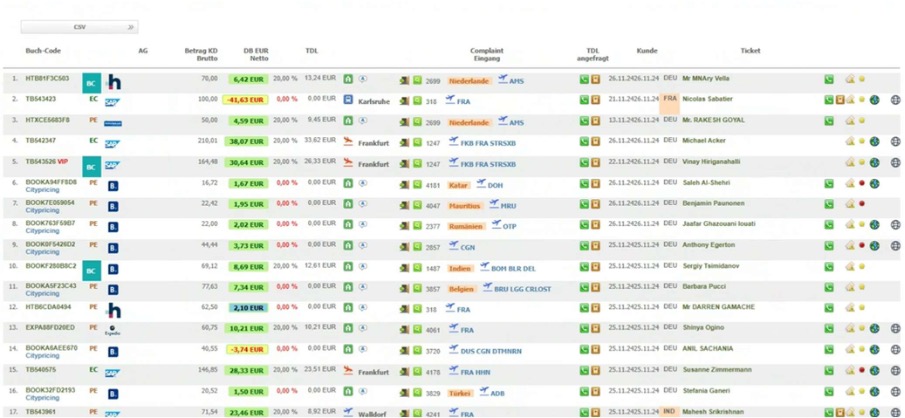Click the Rumänien country tag
905x418 pixels.
466,227
